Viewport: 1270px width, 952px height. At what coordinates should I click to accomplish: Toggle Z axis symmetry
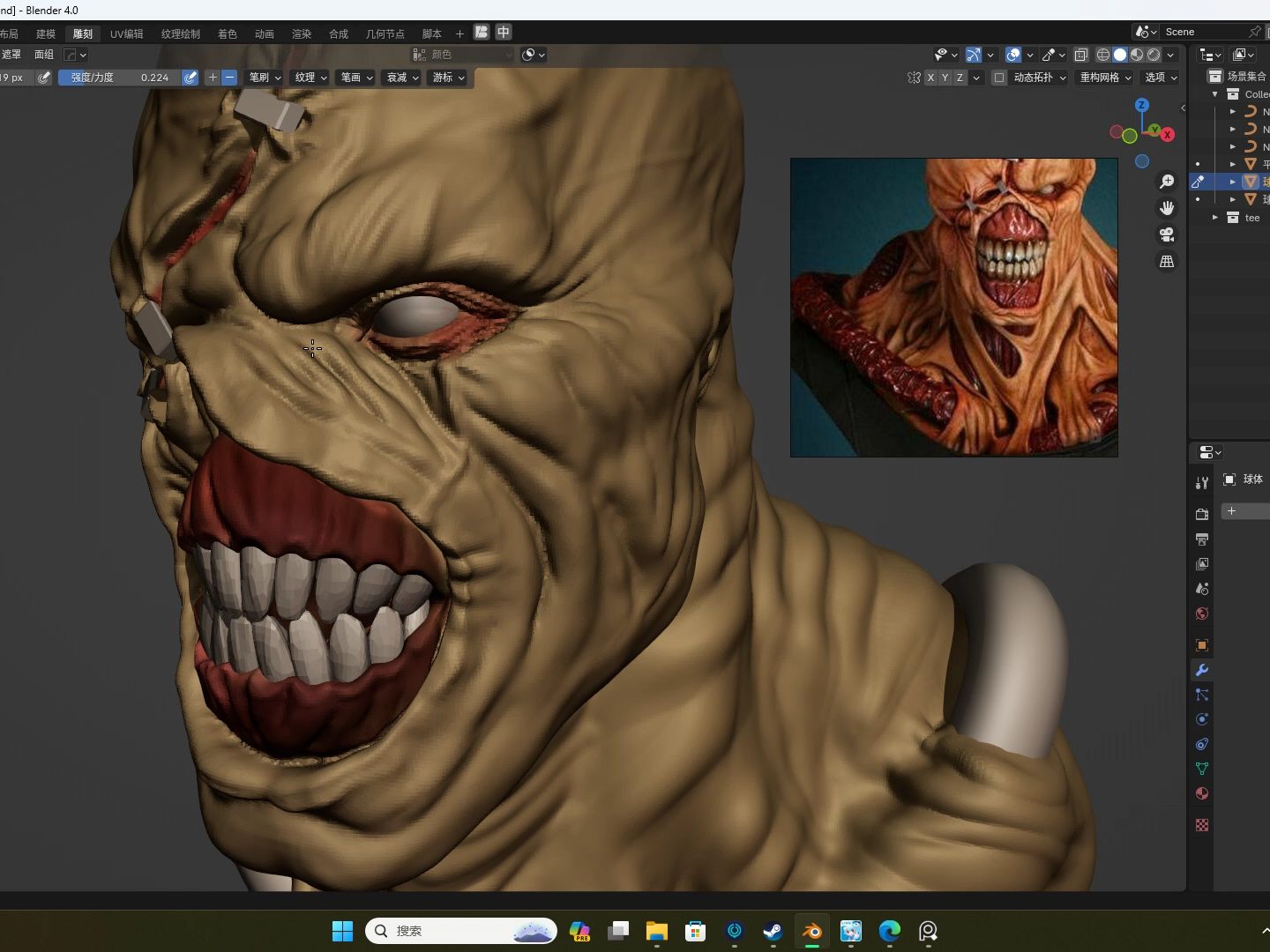click(x=960, y=78)
